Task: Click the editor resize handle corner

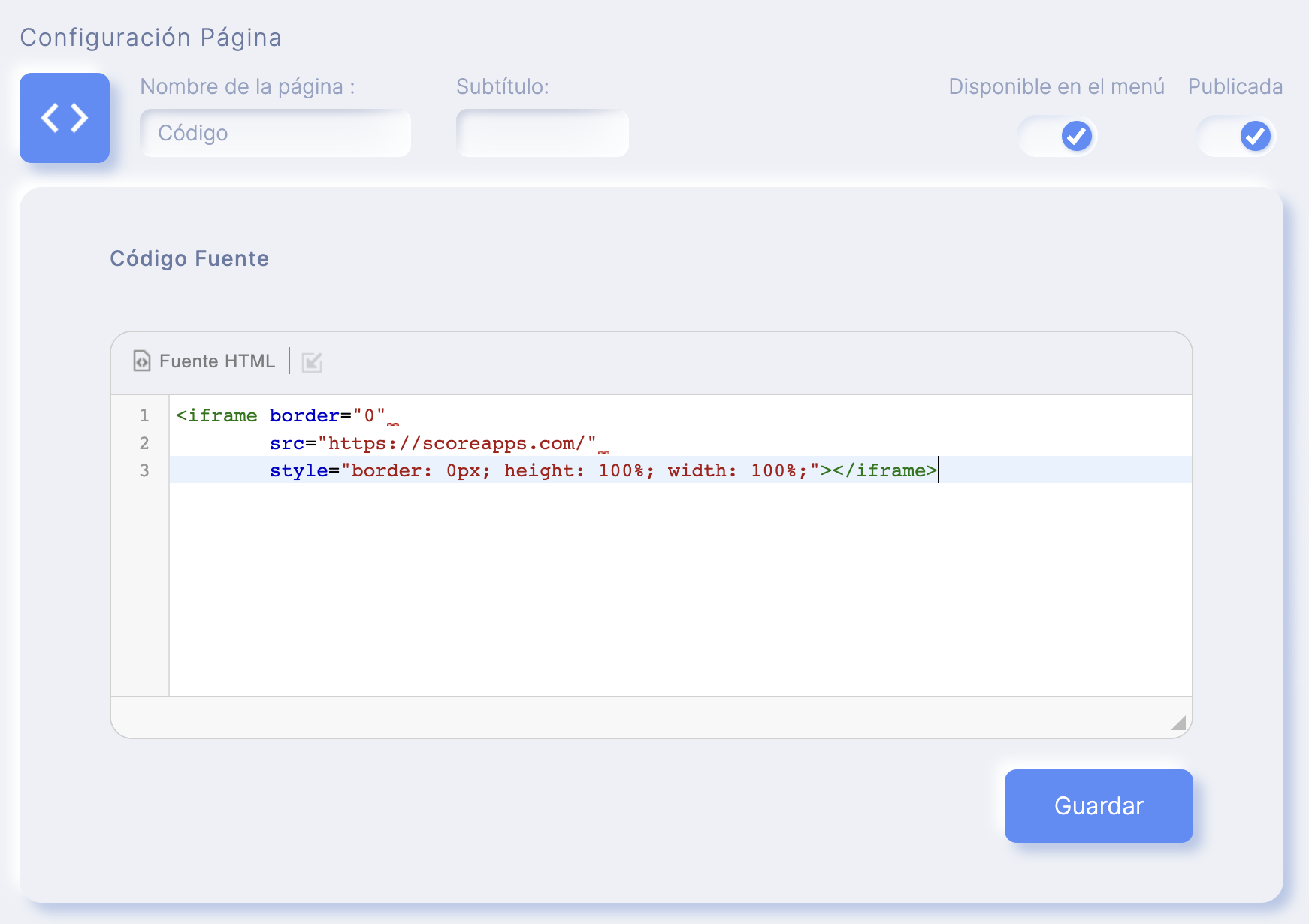Action: pyautogui.click(x=1178, y=723)
